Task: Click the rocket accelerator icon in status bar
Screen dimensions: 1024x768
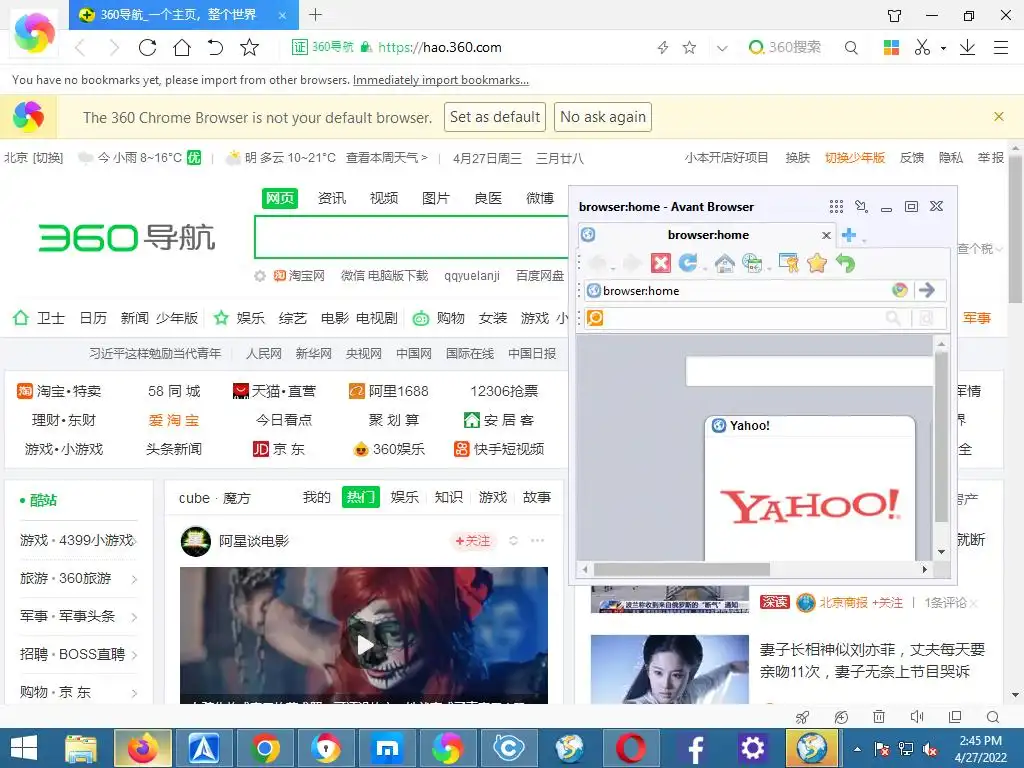Action: click(803, 717)
